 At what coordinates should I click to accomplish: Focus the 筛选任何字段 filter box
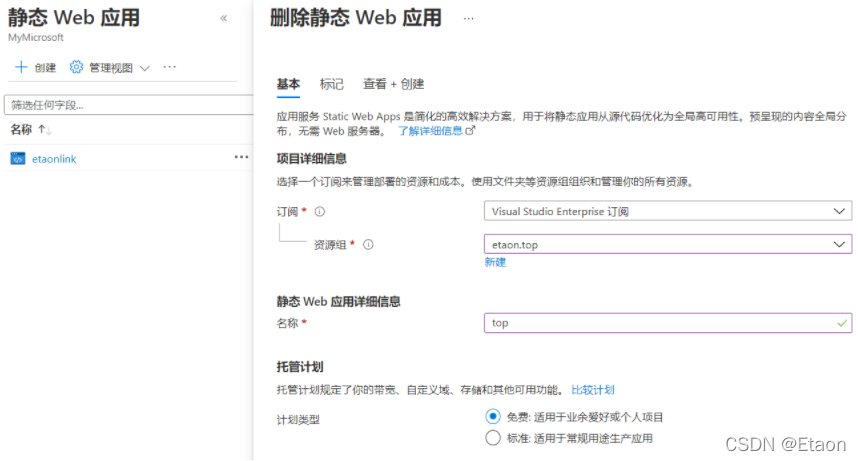pos(128,105)
